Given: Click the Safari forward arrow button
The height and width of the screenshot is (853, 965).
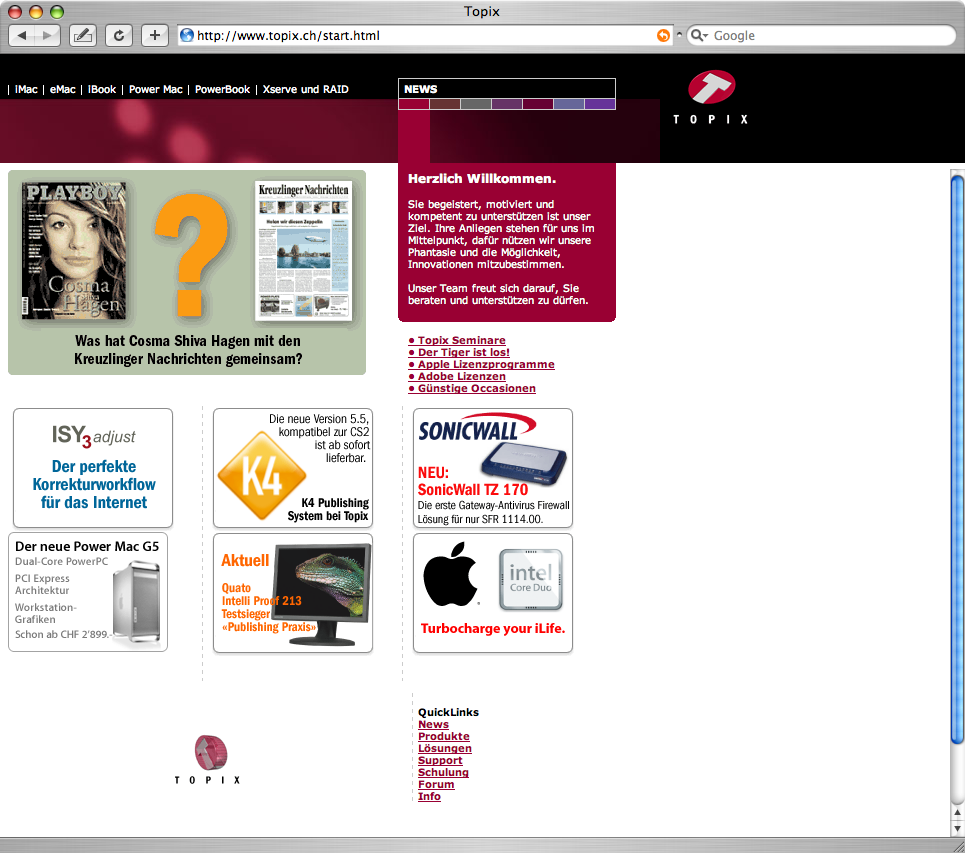Looking at the screenshot, I should (47, 36).
